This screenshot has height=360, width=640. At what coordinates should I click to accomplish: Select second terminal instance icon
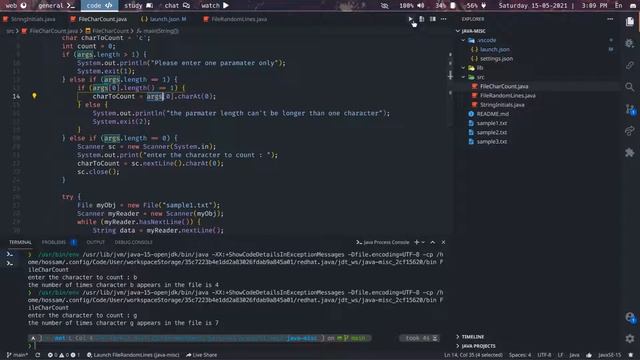9,264
